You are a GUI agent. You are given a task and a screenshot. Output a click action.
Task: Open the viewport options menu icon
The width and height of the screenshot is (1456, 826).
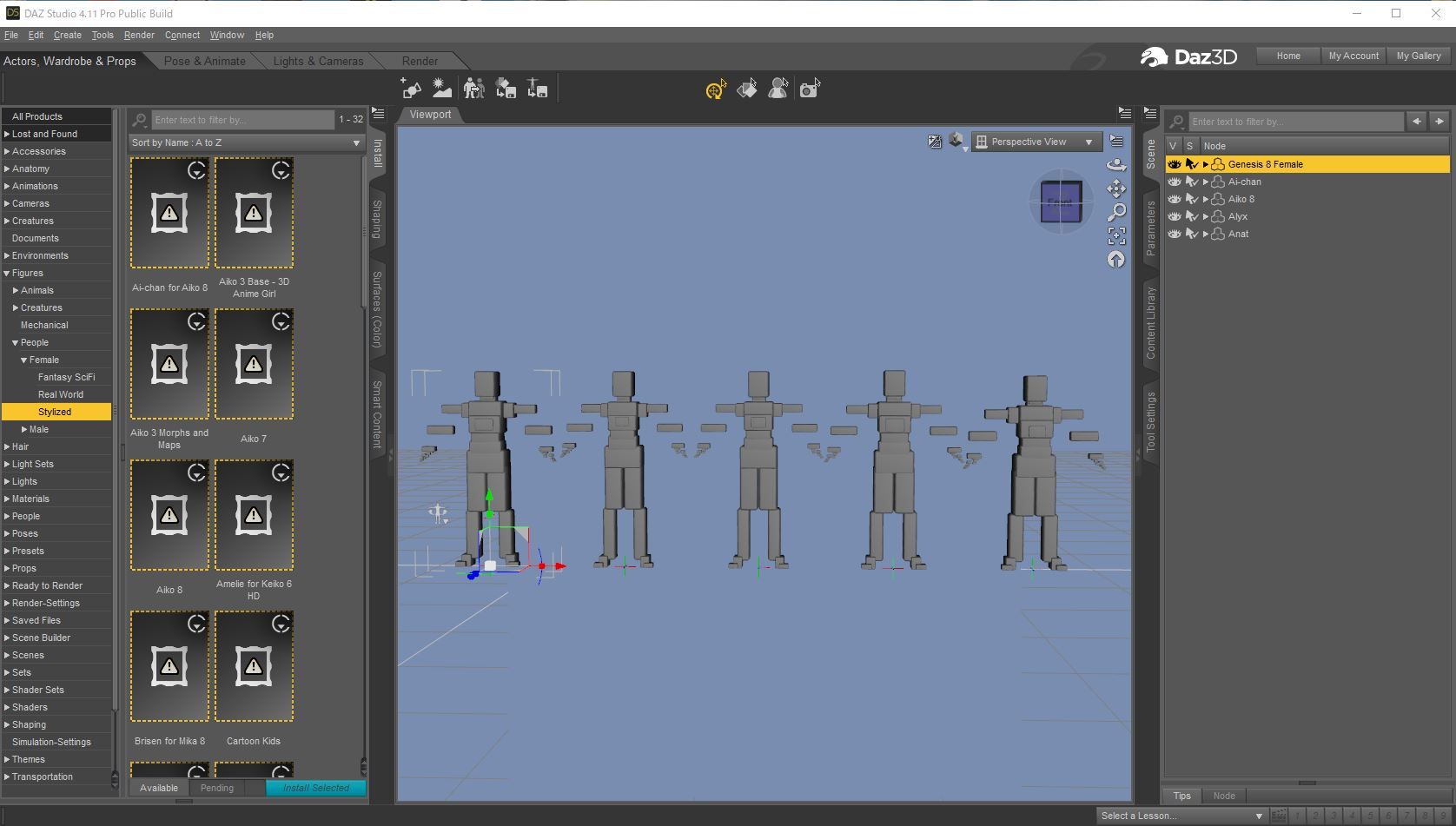[1116, 142]
